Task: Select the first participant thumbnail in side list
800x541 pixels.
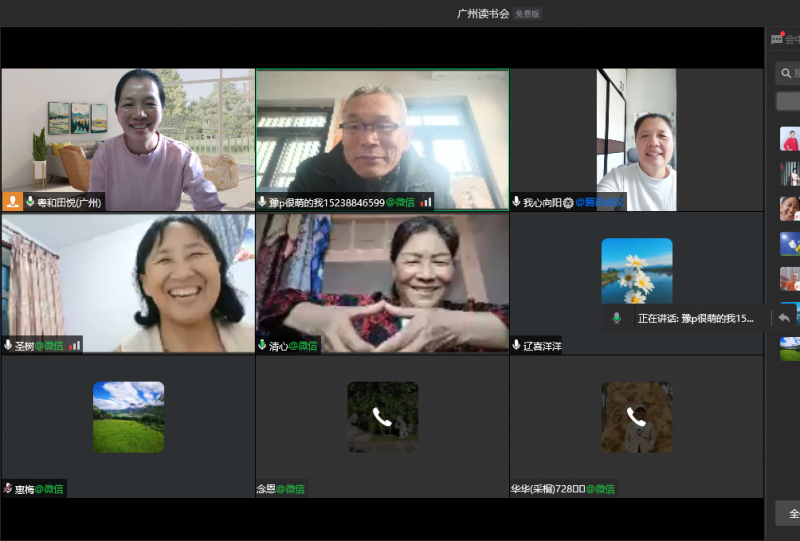Action: 790,139
